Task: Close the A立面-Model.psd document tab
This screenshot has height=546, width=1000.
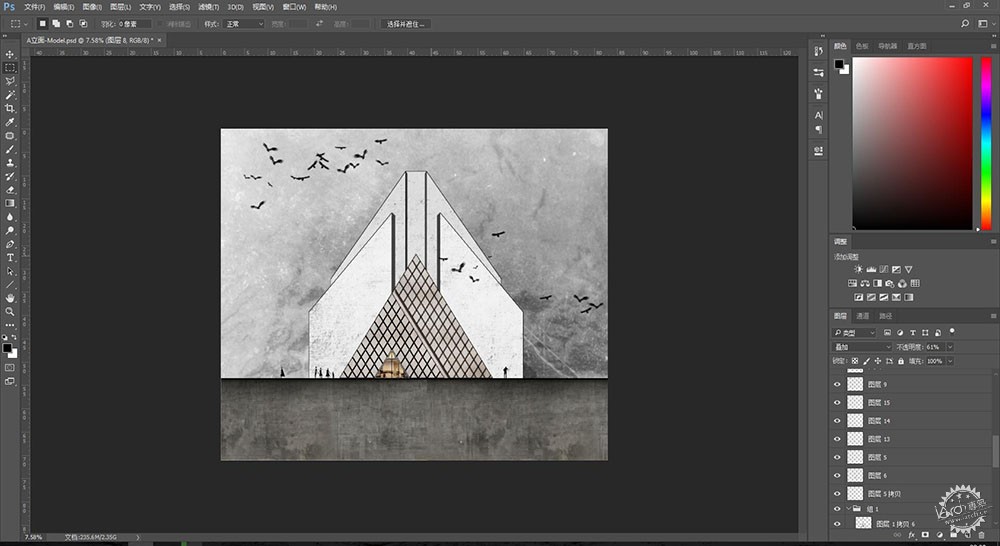Action: click(159, 40)
